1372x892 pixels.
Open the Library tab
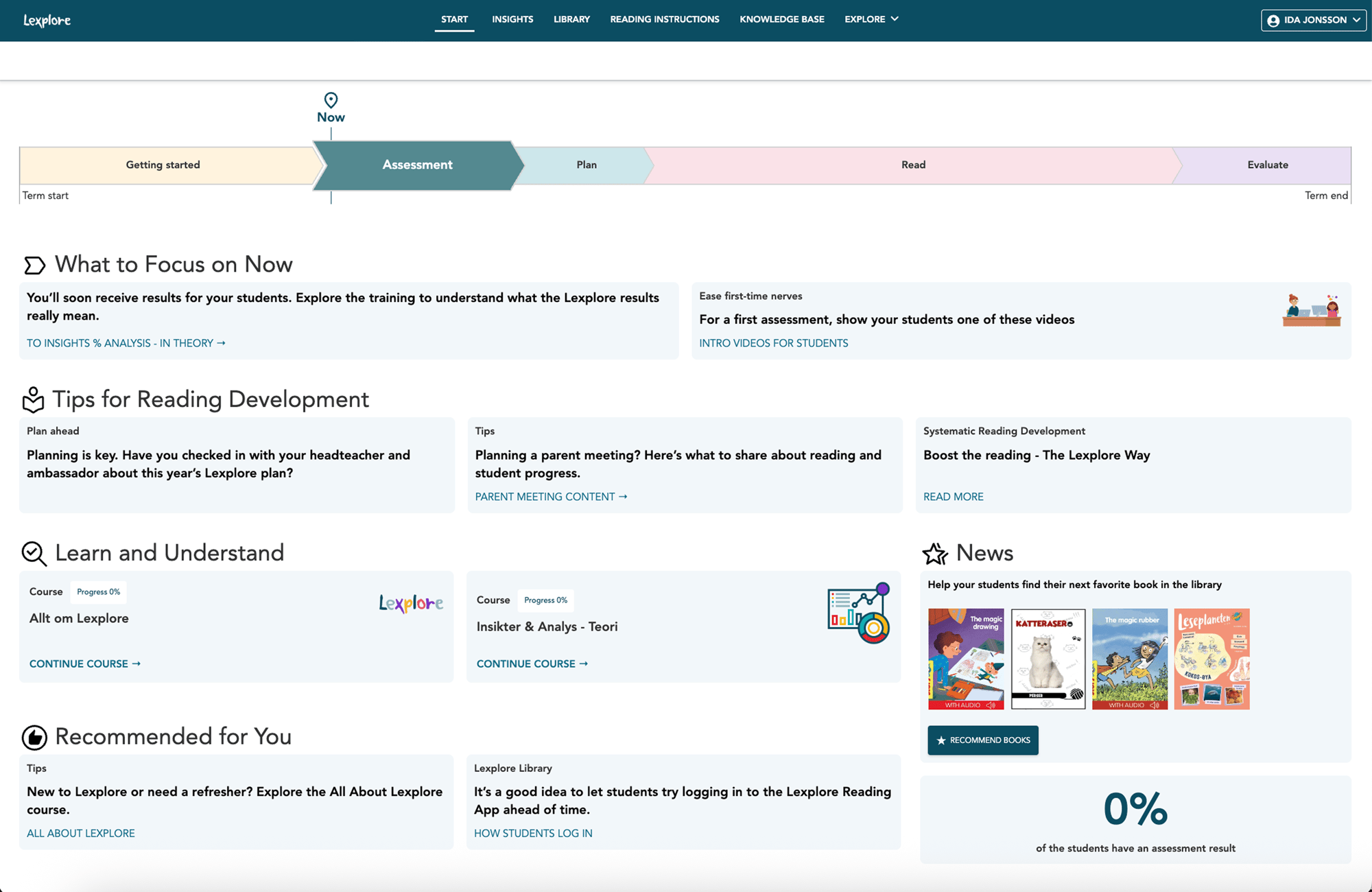pyautogui.click(x=571, y=19)
